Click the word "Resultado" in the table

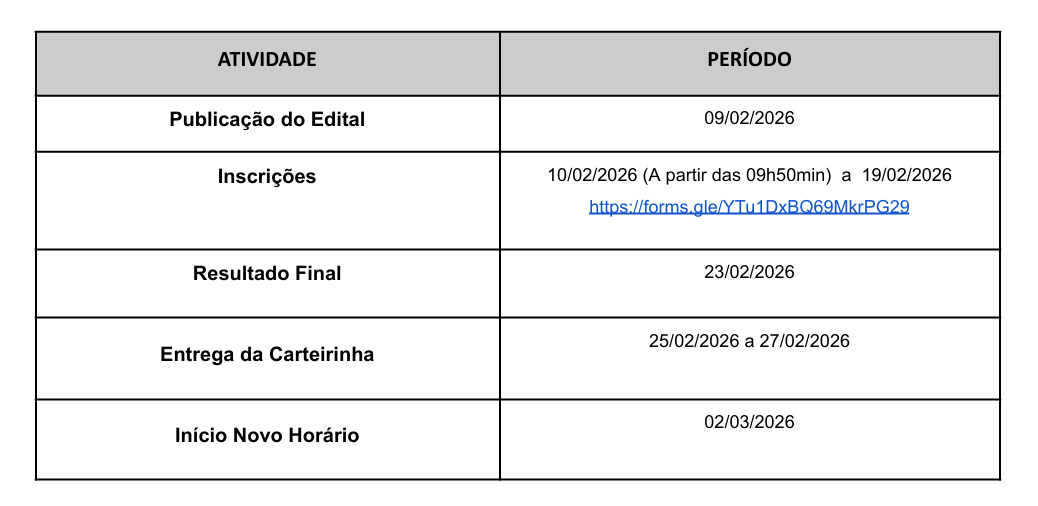236,273
